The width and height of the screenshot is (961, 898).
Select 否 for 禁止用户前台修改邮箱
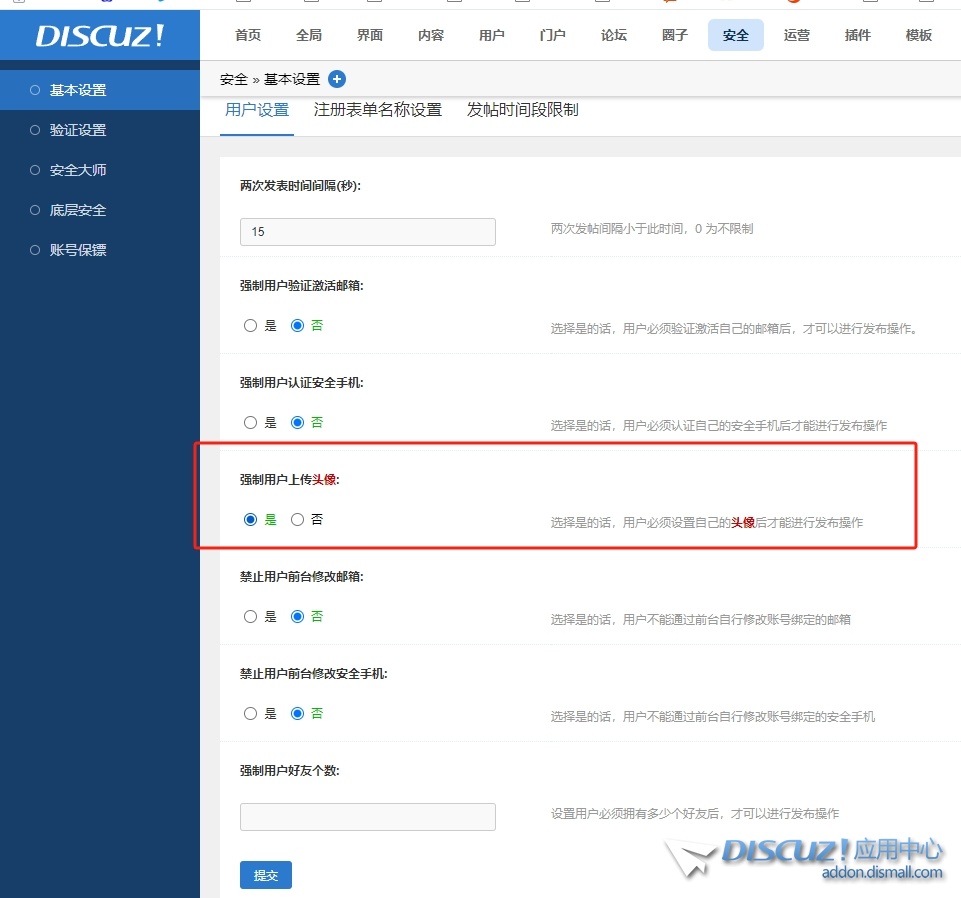(297, 617)
